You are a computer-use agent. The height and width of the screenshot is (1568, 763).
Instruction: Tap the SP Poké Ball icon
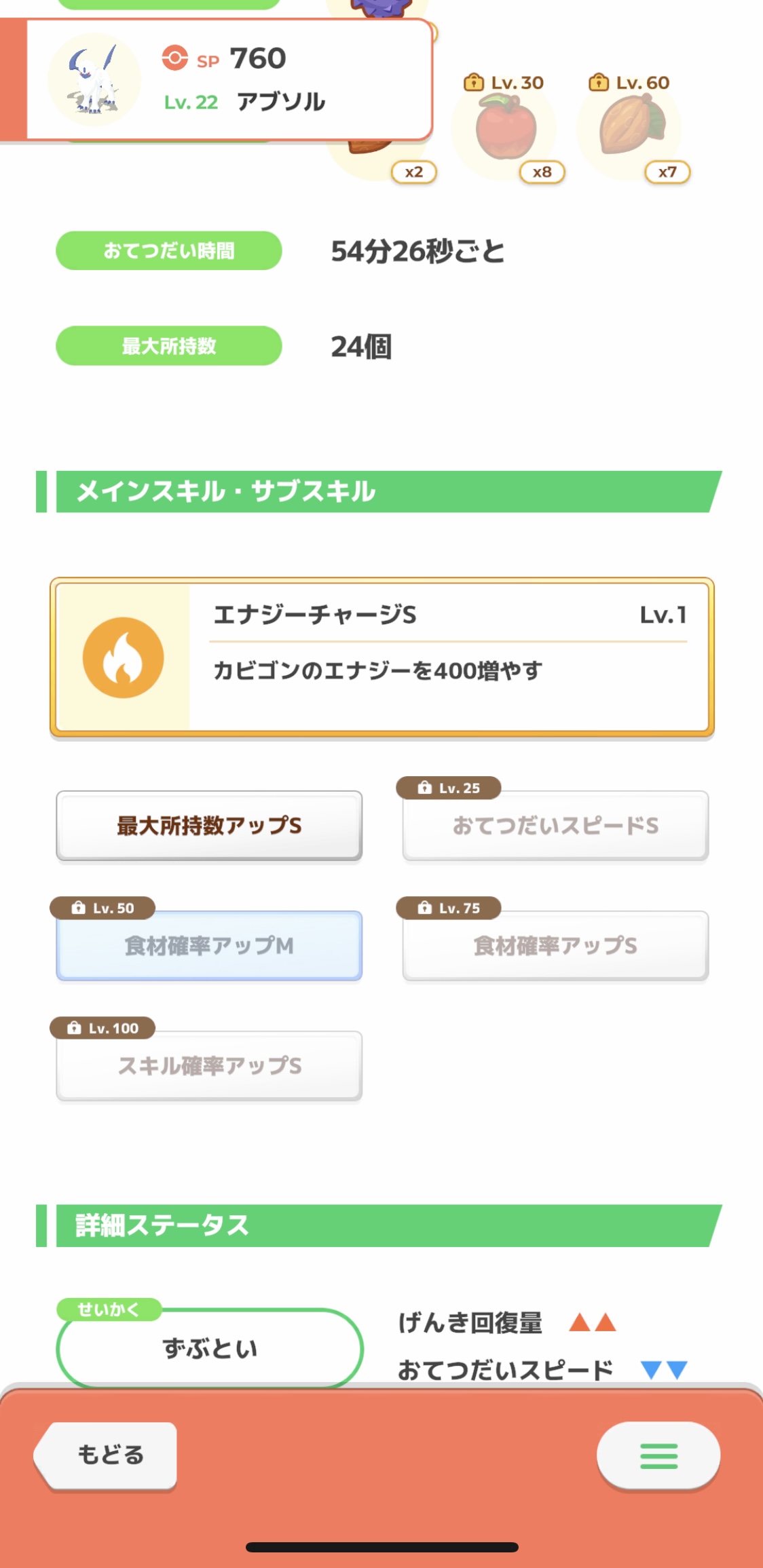(175, 58)
